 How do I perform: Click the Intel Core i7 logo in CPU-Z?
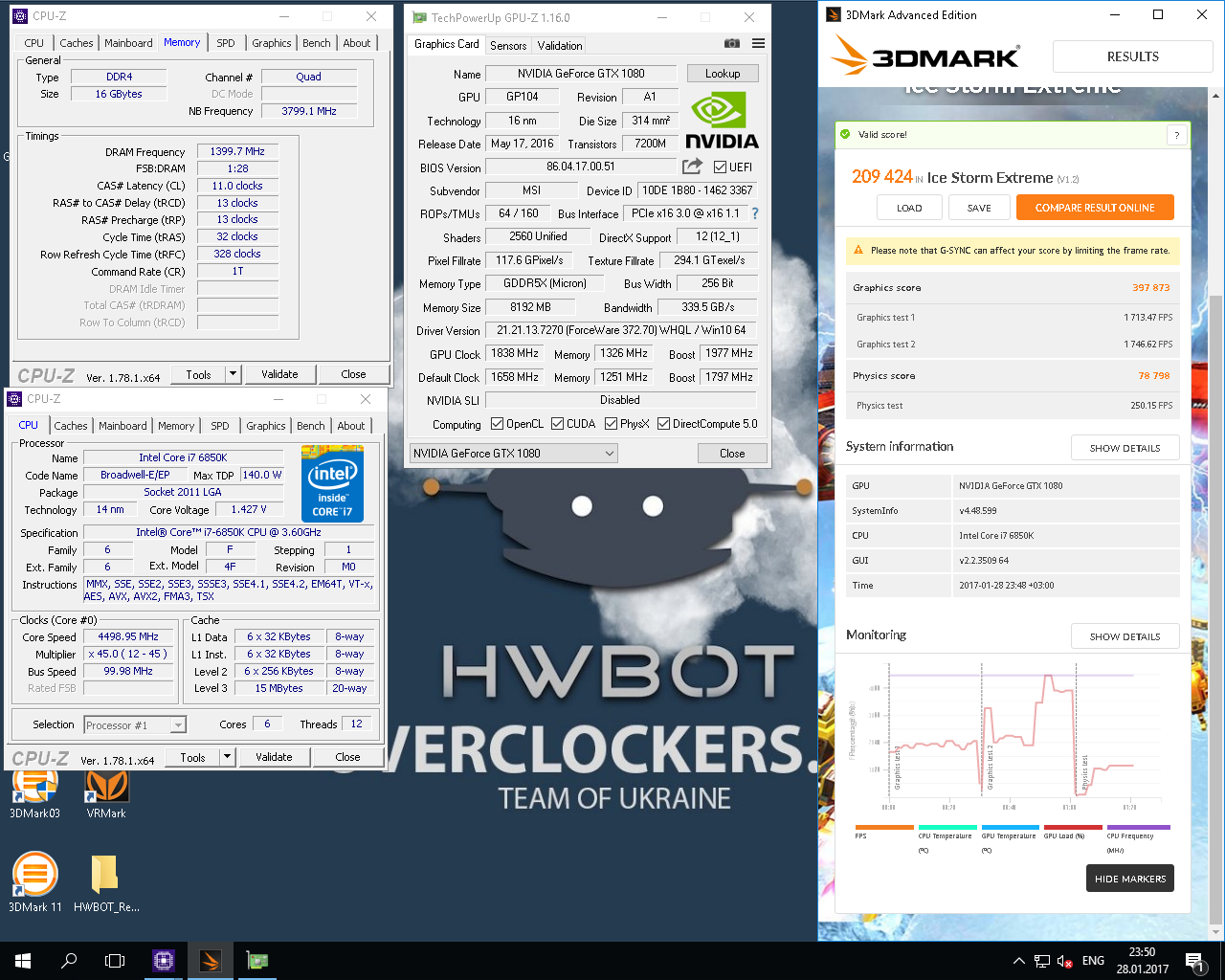(332, 484)
